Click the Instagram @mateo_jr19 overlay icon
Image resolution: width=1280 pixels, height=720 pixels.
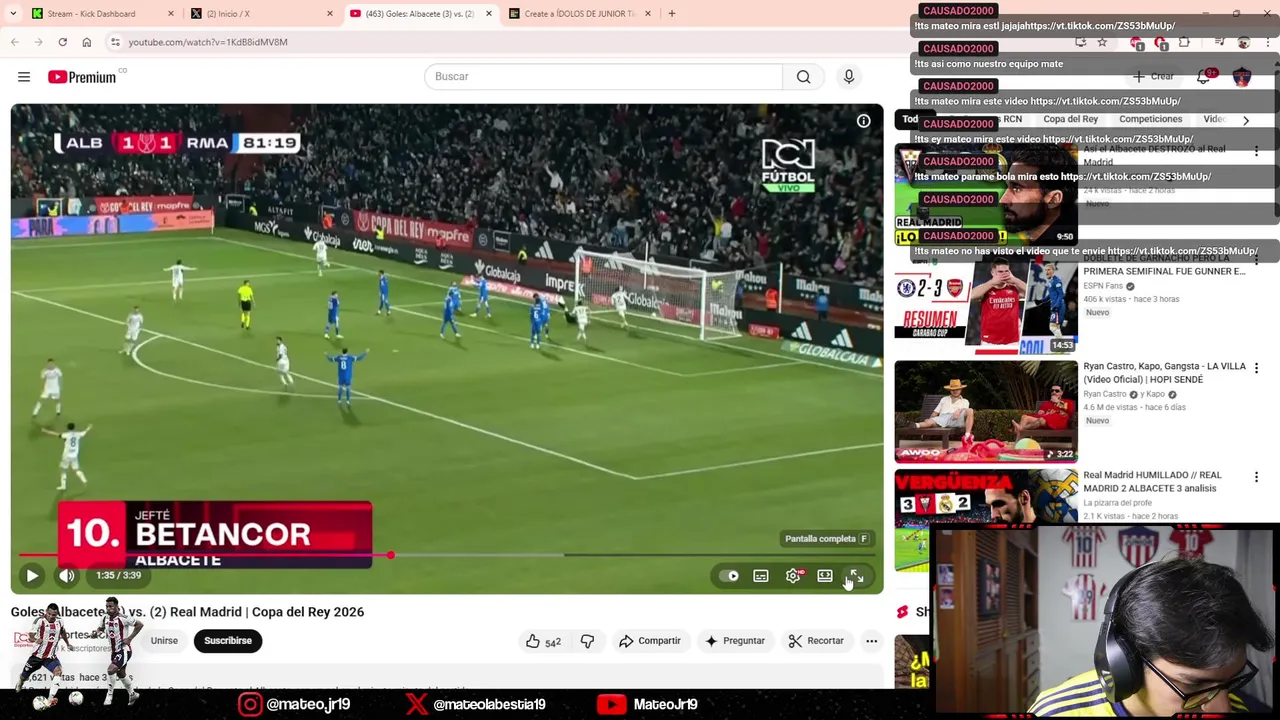pyautogui.click(x=250, y=704)
